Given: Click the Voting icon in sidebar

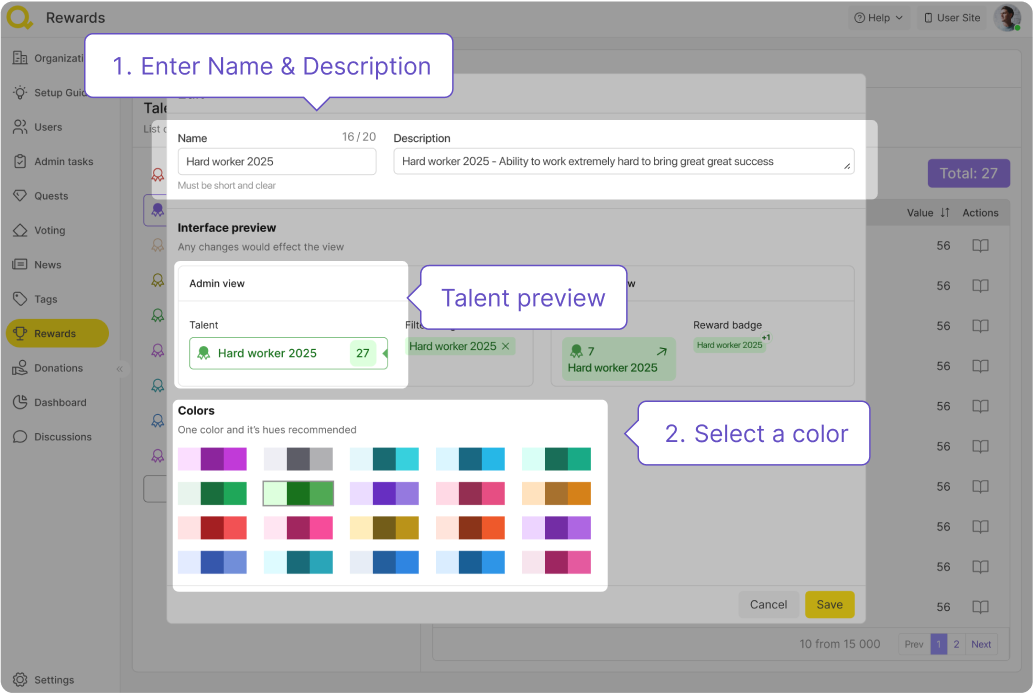Looking at the screenshot, I should click(x=20, y=230).
